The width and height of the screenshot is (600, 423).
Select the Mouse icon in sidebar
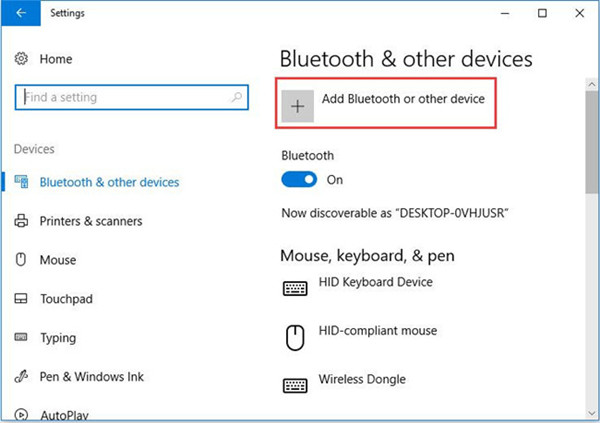[21, 260]
